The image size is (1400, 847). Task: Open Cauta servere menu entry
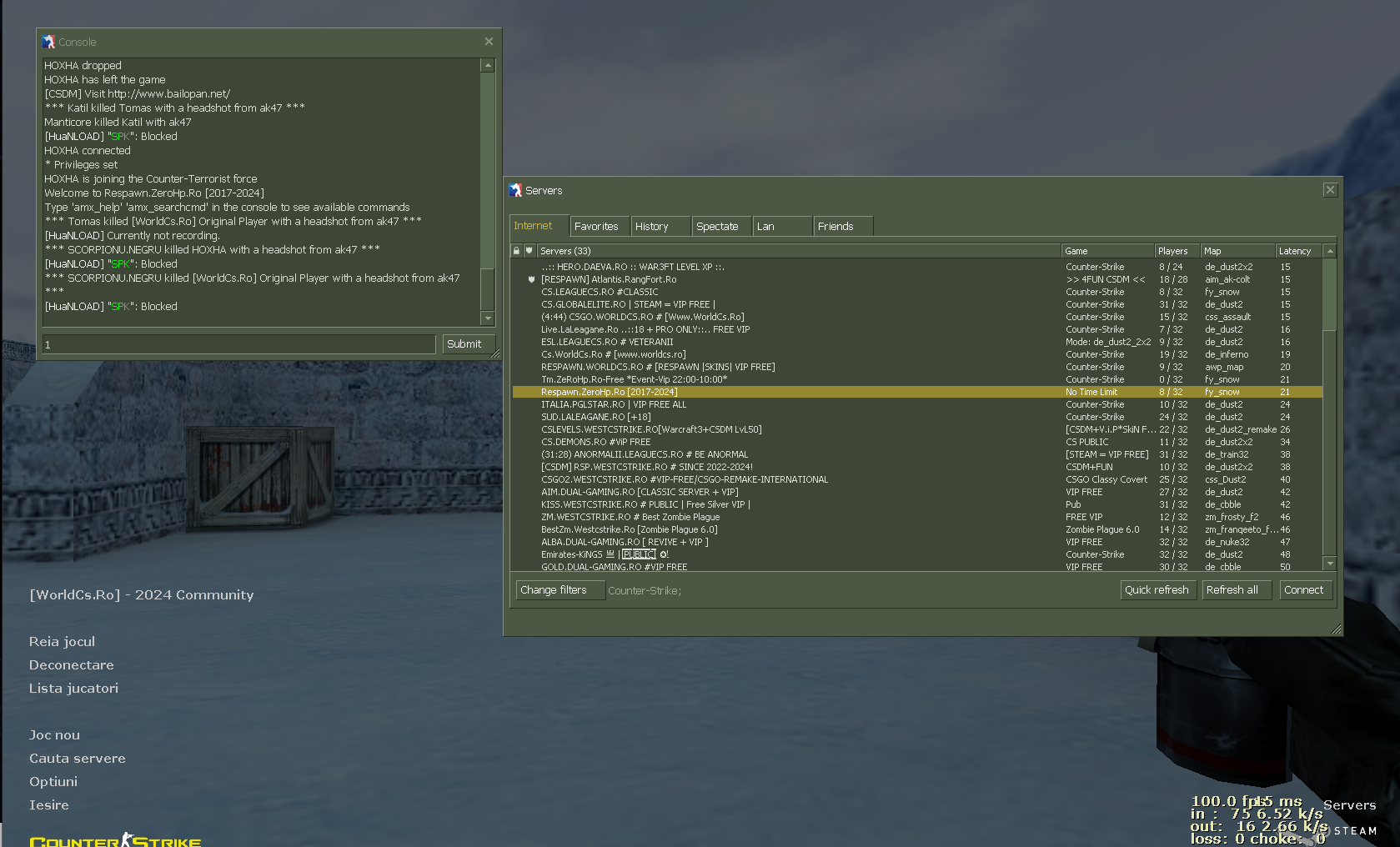point(78,758)
